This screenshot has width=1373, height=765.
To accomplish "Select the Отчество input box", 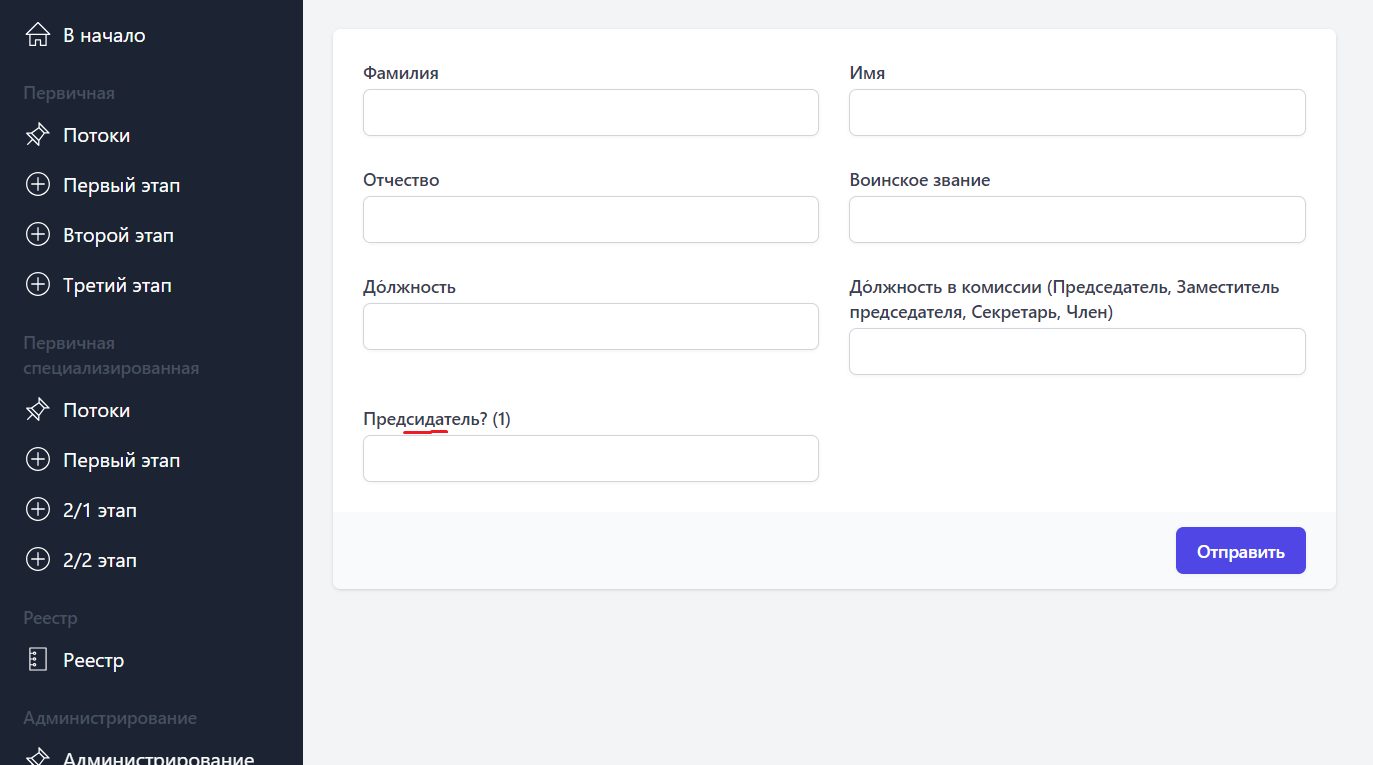I will coord(590,220).
